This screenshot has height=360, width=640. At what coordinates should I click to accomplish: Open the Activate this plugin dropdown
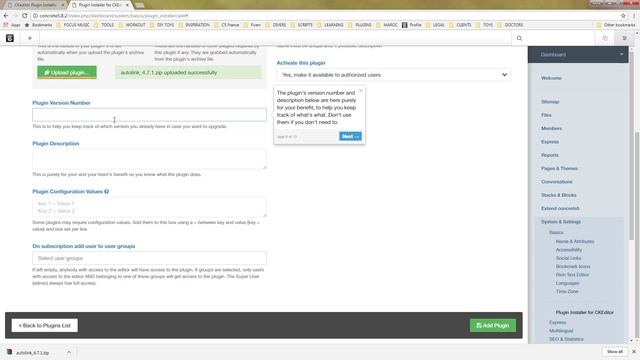coord(394,75)
